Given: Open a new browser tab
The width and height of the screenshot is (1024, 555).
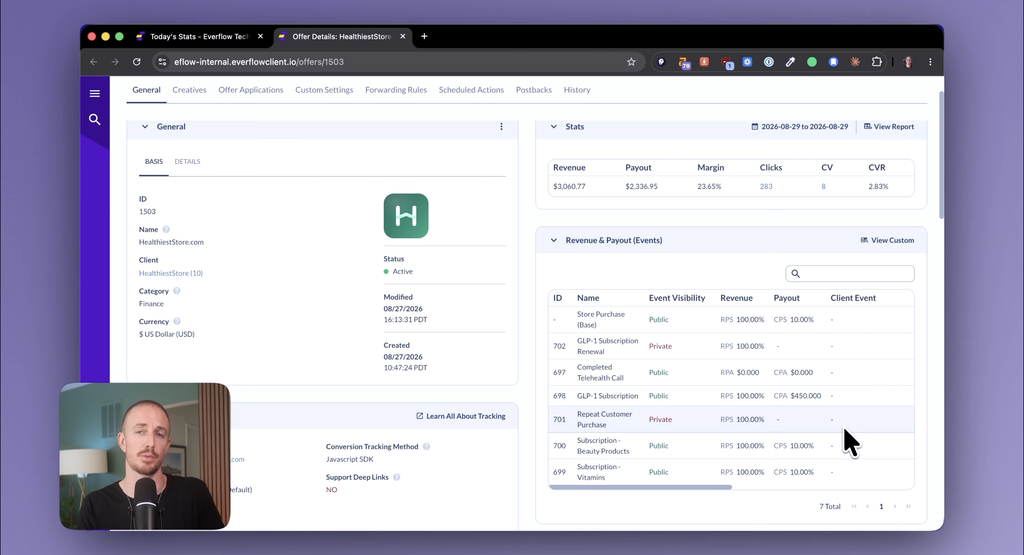Looking at the screenshot, I should coord(424,37).
